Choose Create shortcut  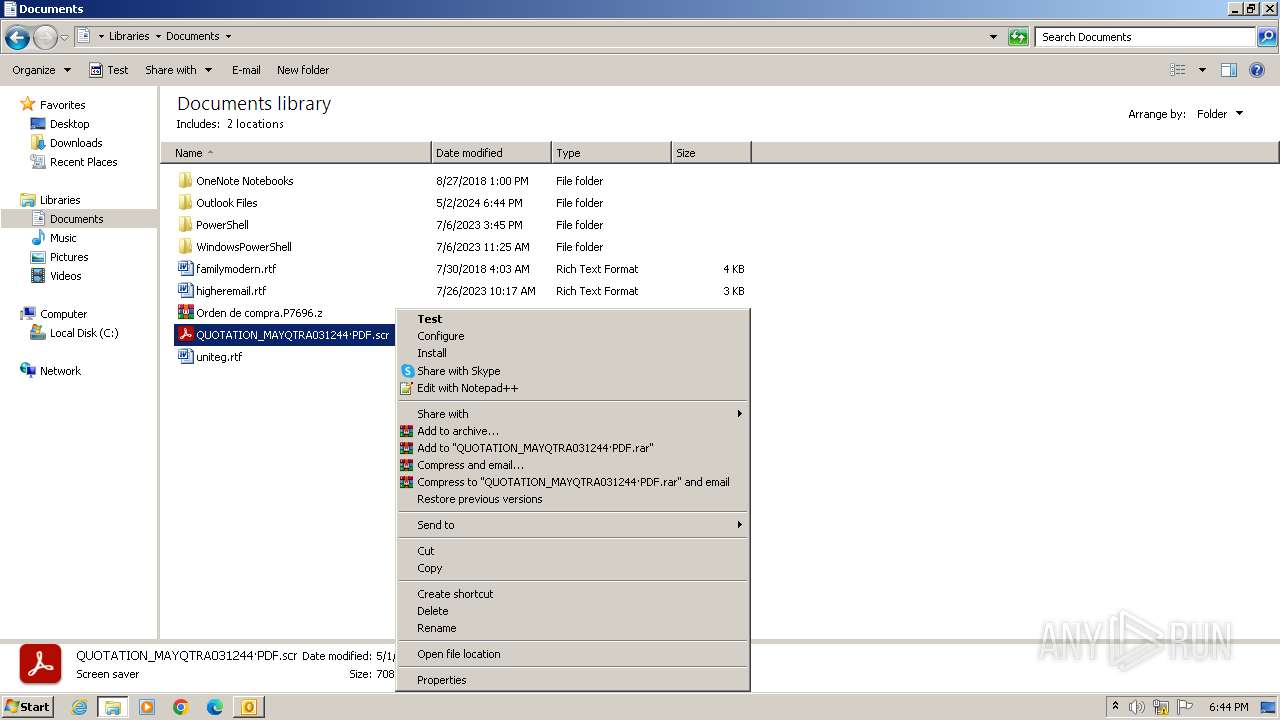pyautogui.click(x=573, y=594)
